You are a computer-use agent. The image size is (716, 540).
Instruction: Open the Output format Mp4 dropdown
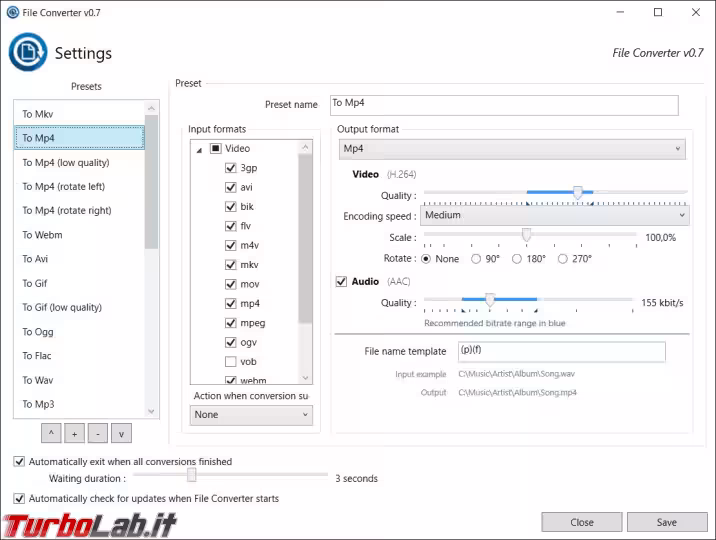coord(512,149)
